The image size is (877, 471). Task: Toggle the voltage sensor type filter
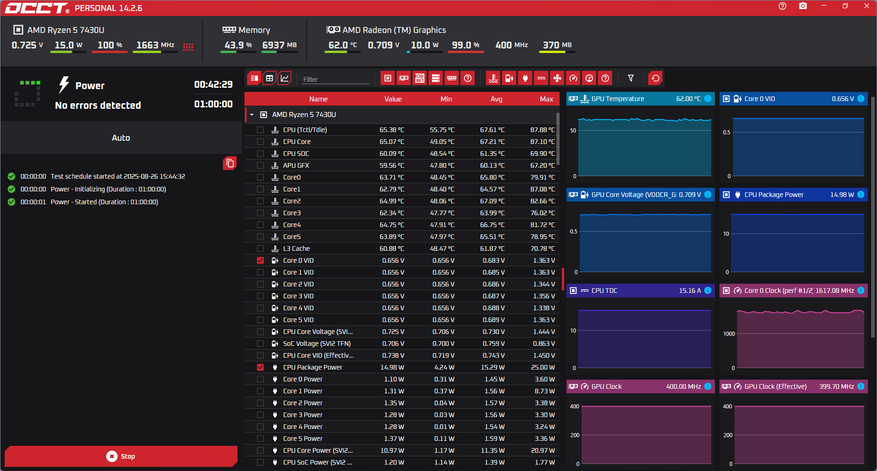pos(509,78)
